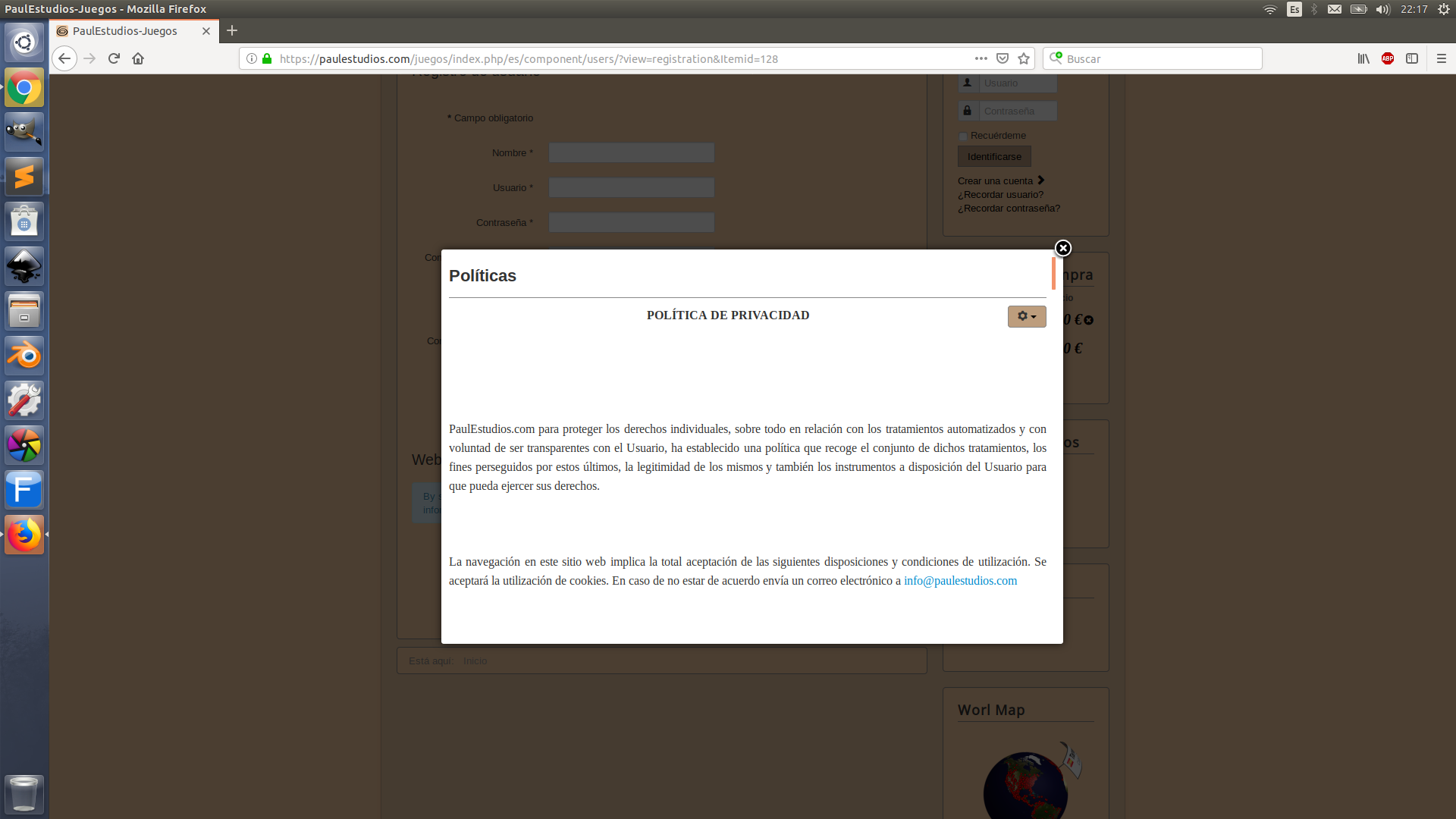The image size is (1456, 819).
Task: Go back with the back arrow button
Action: pyautogui.click(x=64, y=58)
